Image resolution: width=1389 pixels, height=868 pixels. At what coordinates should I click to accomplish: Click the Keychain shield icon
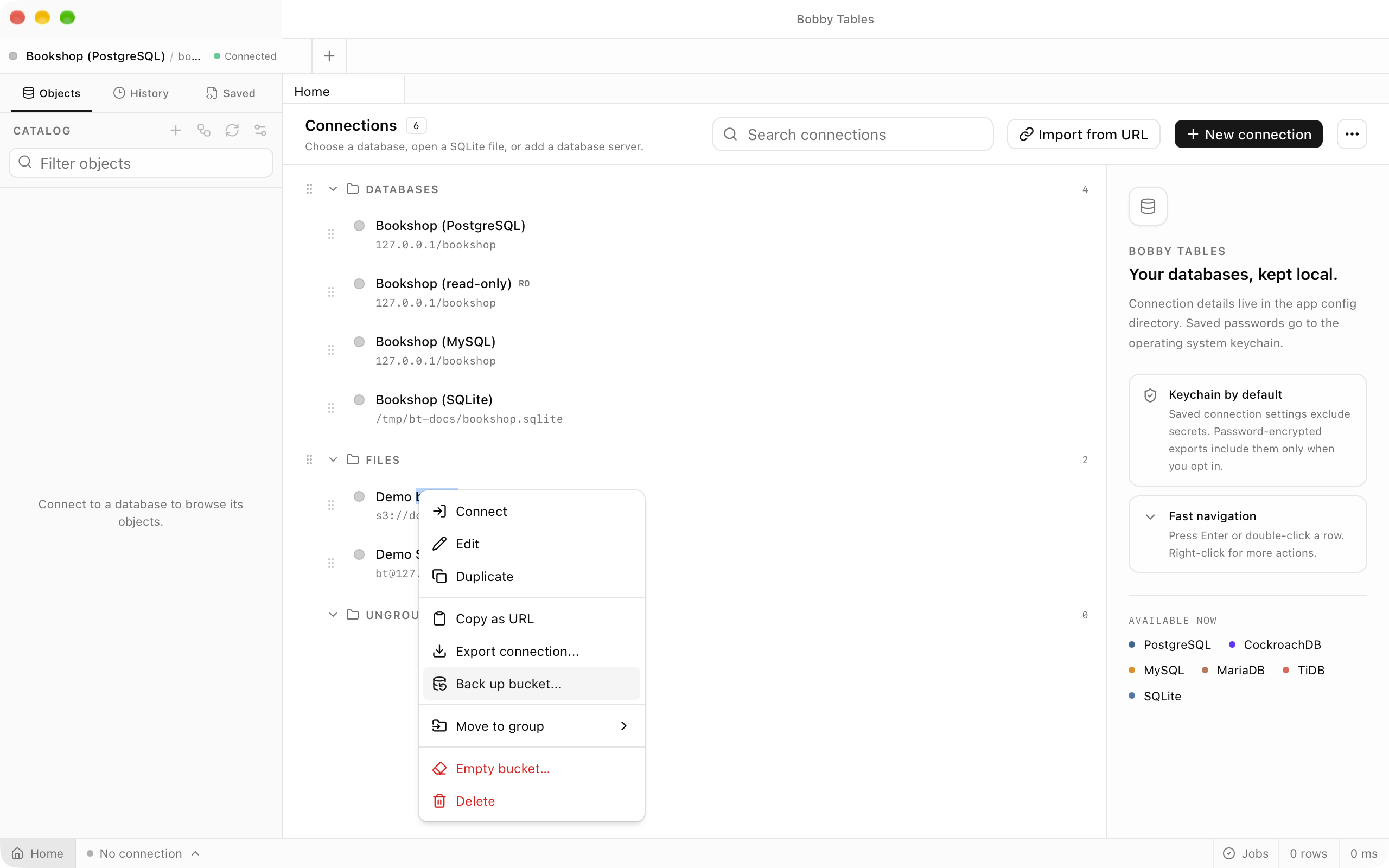tap(1150, 395)
